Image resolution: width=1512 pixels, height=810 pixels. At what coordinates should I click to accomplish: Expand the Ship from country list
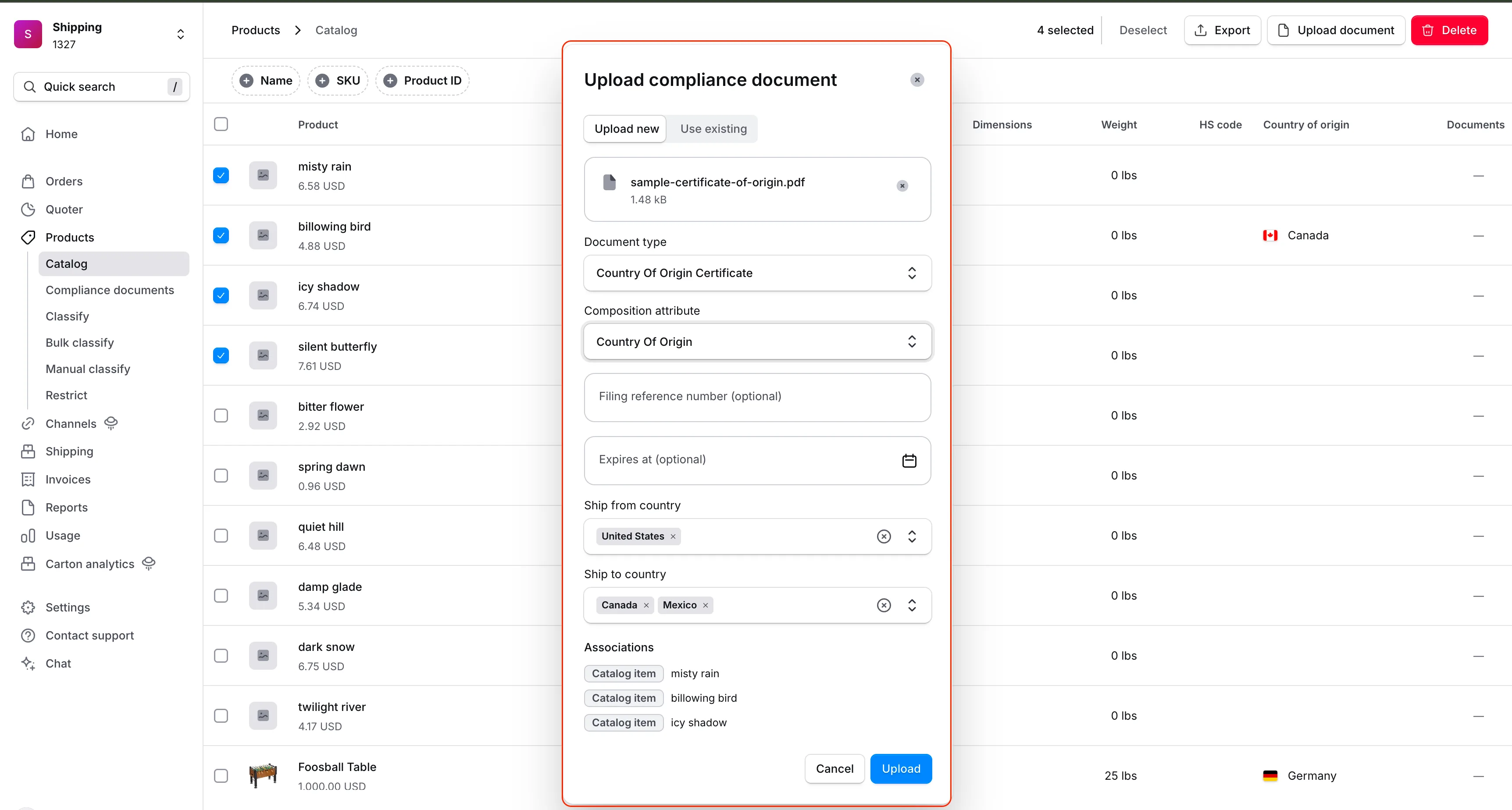pos(912,536)
